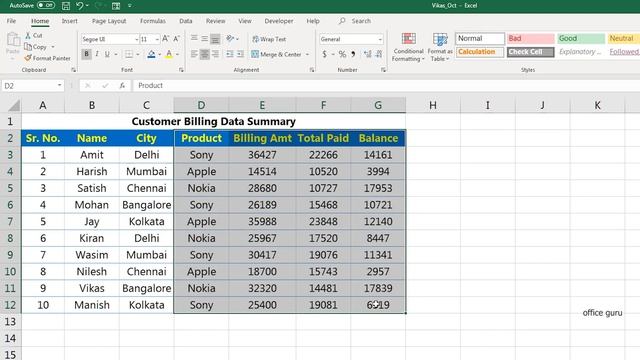Select row 13 header
The width and height of the screenshot is (640, 360).
point(10,322)
